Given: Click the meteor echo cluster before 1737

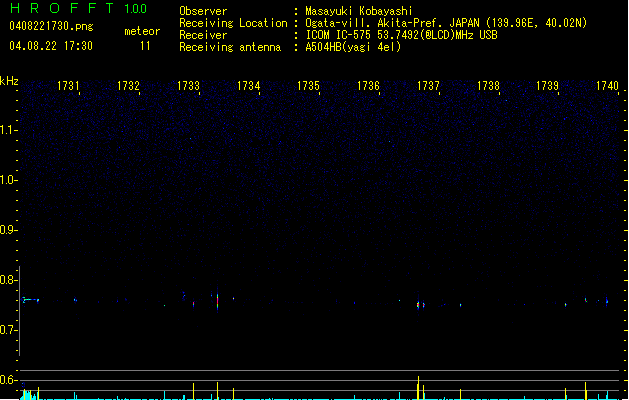Looking at the screenshot, I should coord(420,305).
